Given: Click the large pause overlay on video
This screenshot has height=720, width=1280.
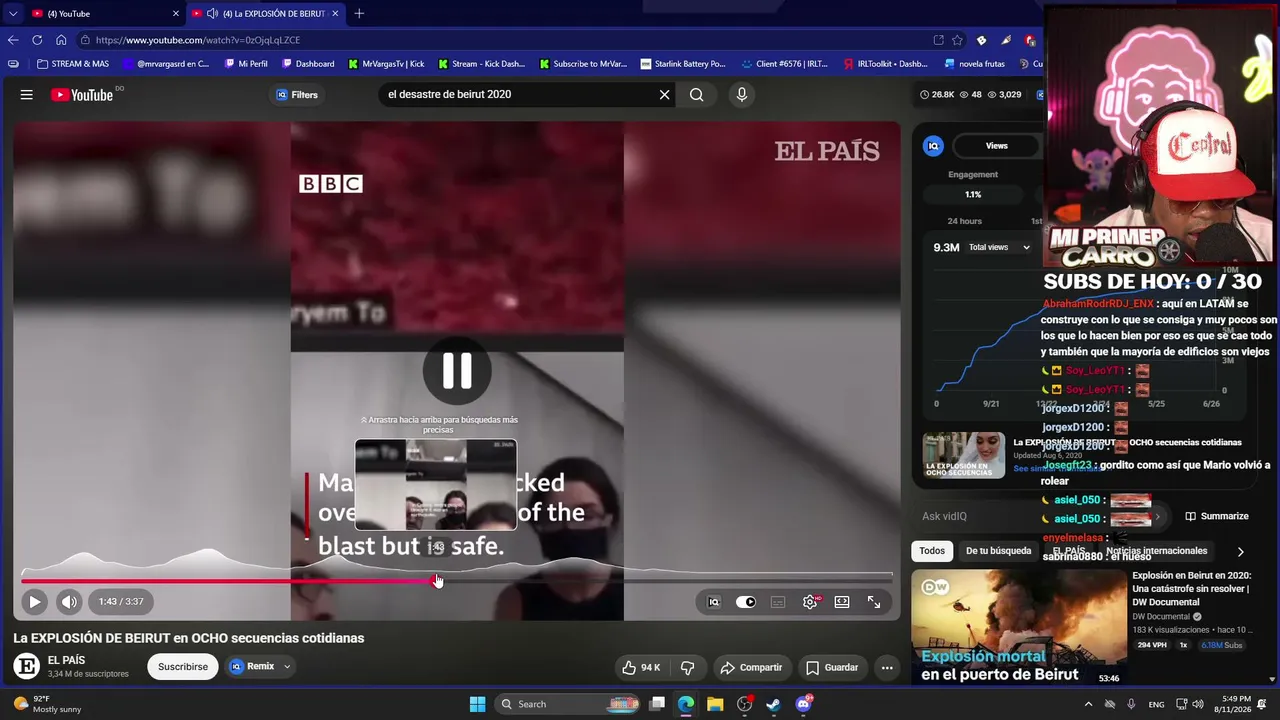Looking at the screenshot, I should (457, 371).
